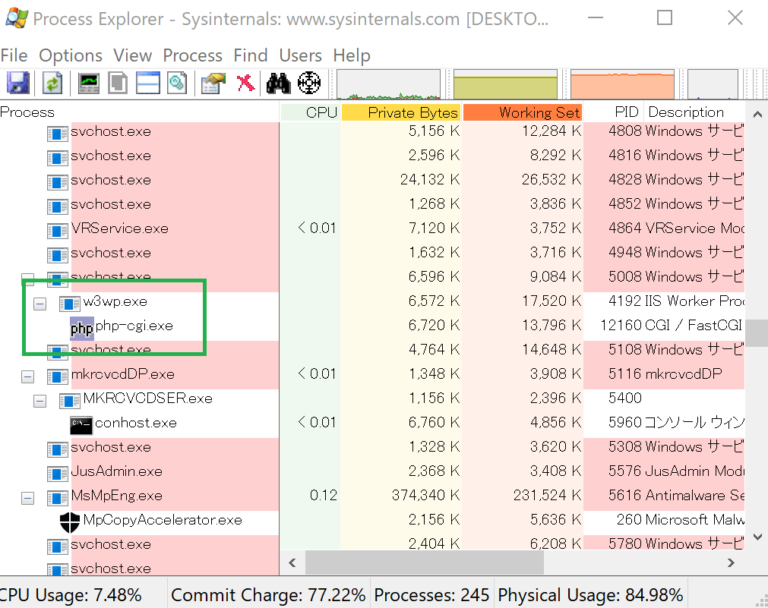Collapse the MsMpEng.exe tree node
Viewport: 768px width, 608px height.
28,497
